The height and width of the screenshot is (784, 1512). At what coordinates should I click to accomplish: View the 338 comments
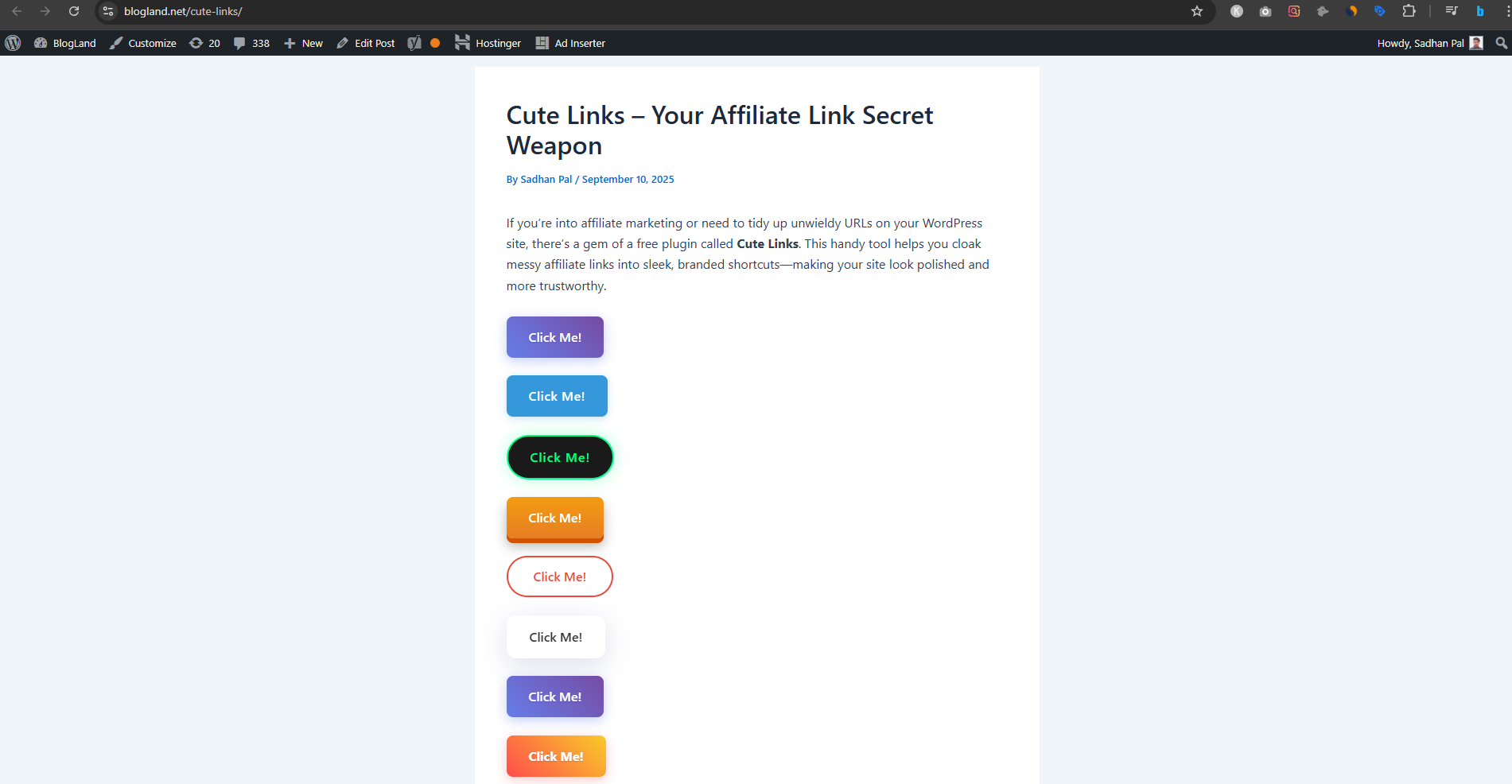tap(251, 43)
